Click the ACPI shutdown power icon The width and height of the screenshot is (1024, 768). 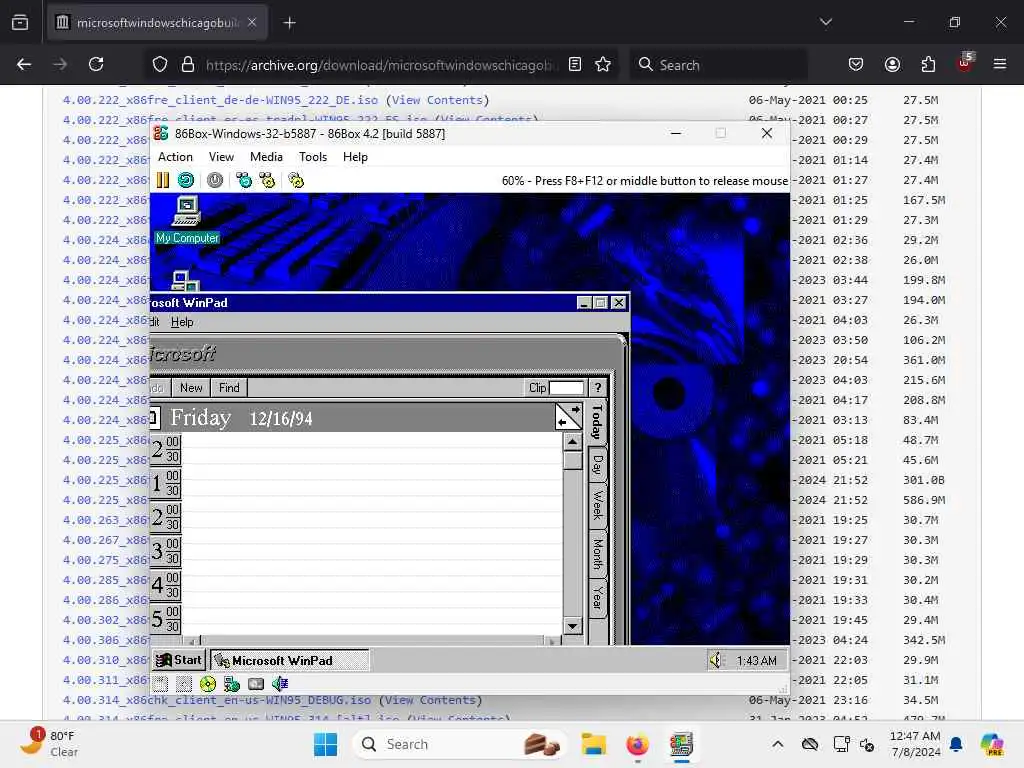(x=215, y=180)
